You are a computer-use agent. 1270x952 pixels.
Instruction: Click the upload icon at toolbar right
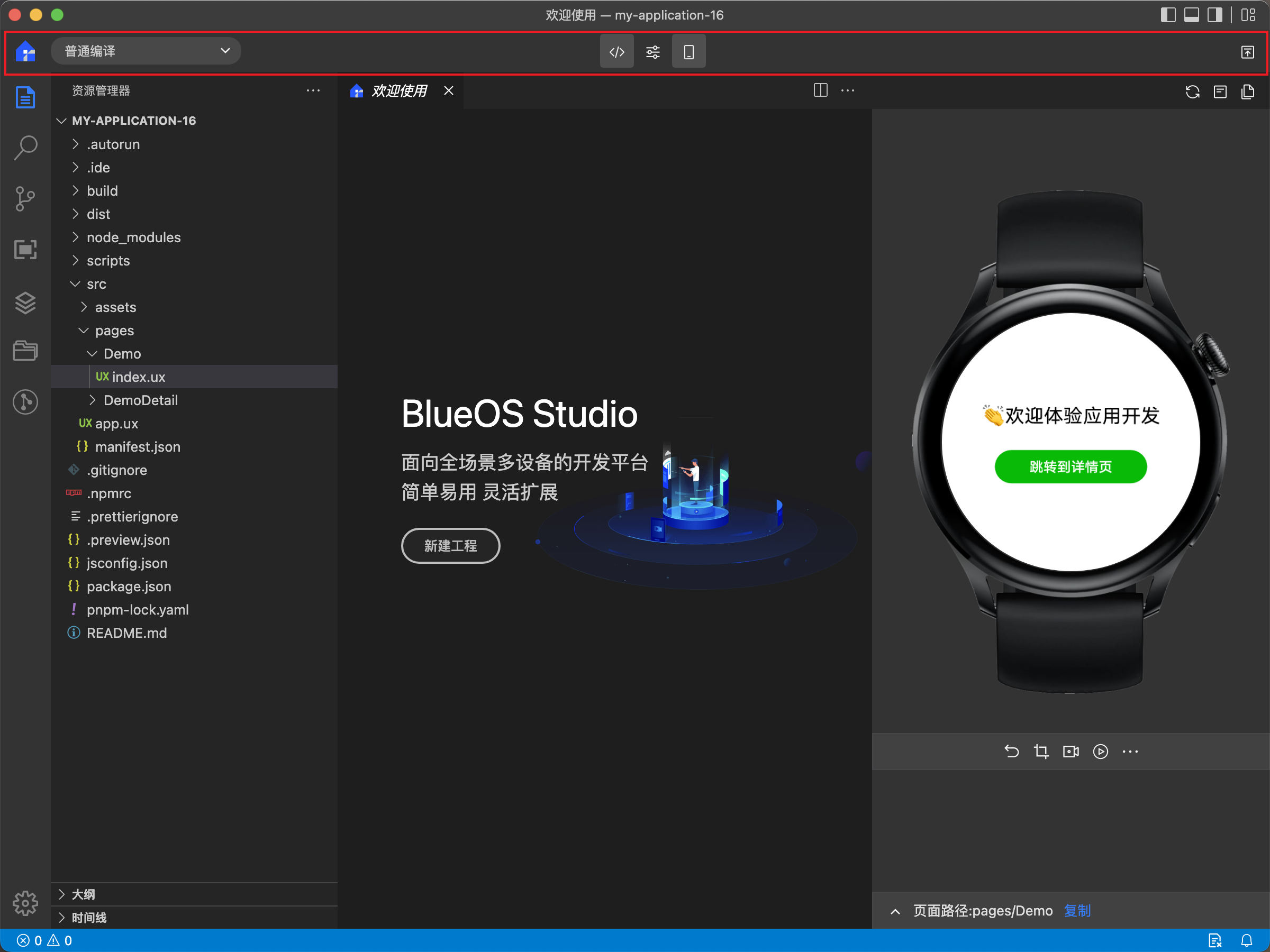(1247, 52)
